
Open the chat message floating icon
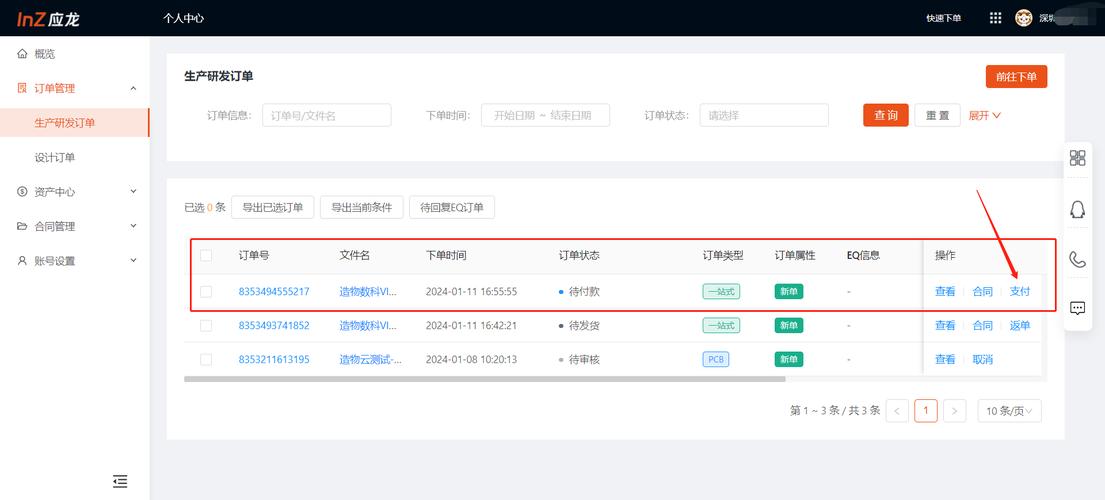(x=1078, y=308)
